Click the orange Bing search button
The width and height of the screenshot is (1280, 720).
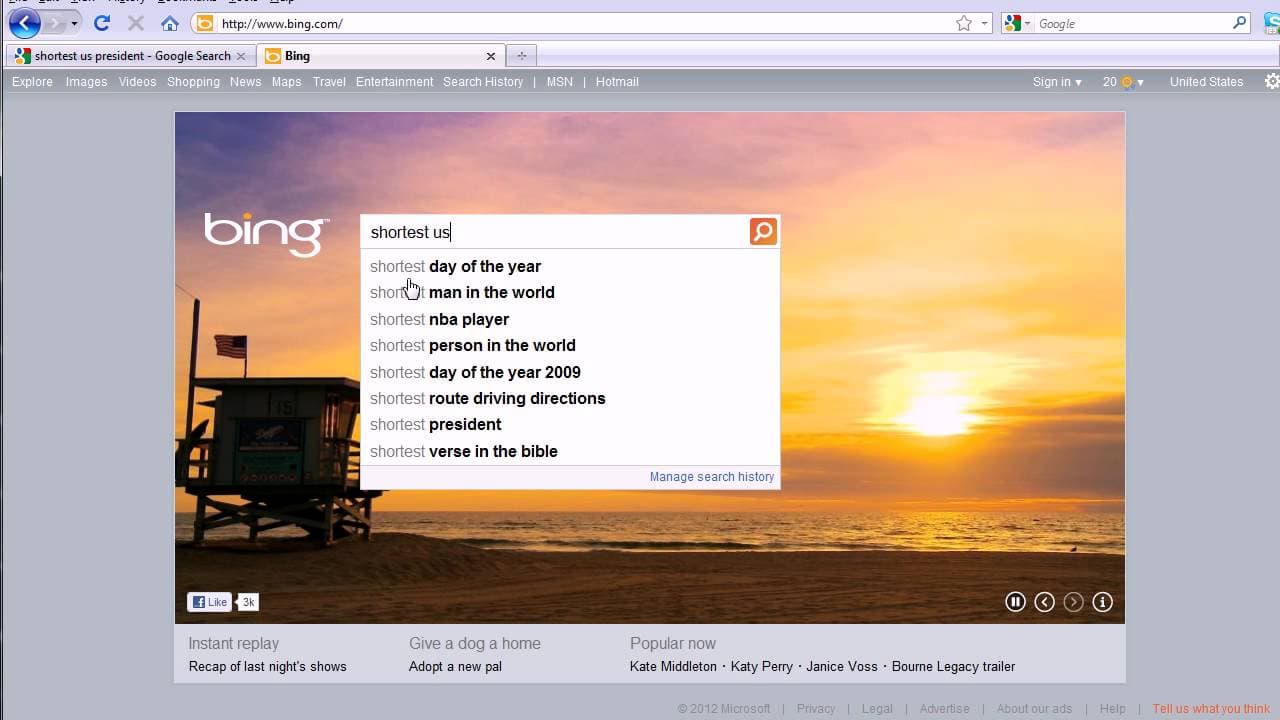tap(763, 232)
